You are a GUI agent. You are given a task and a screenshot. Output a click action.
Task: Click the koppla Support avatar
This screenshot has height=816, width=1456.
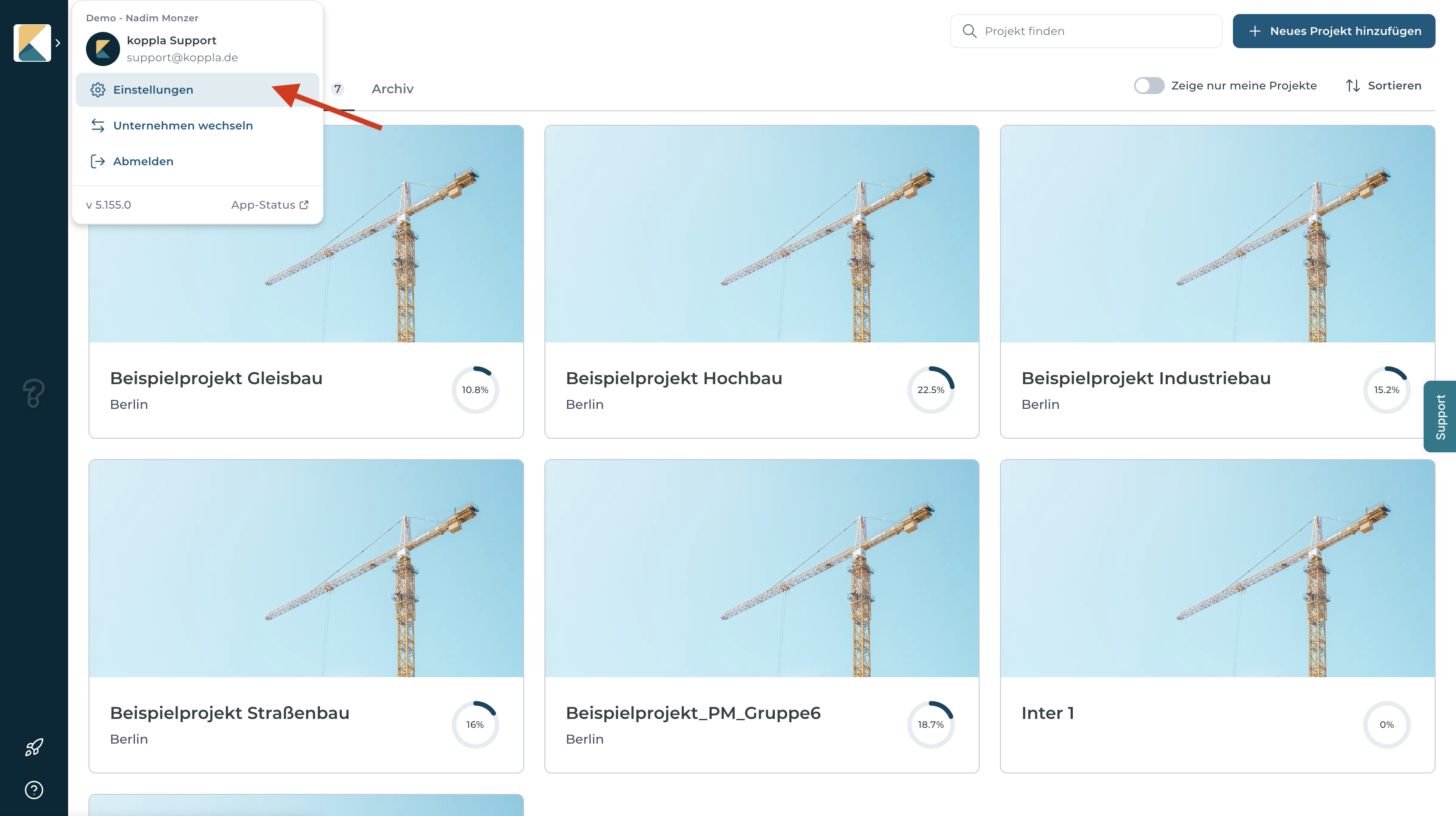coord(103,49)
